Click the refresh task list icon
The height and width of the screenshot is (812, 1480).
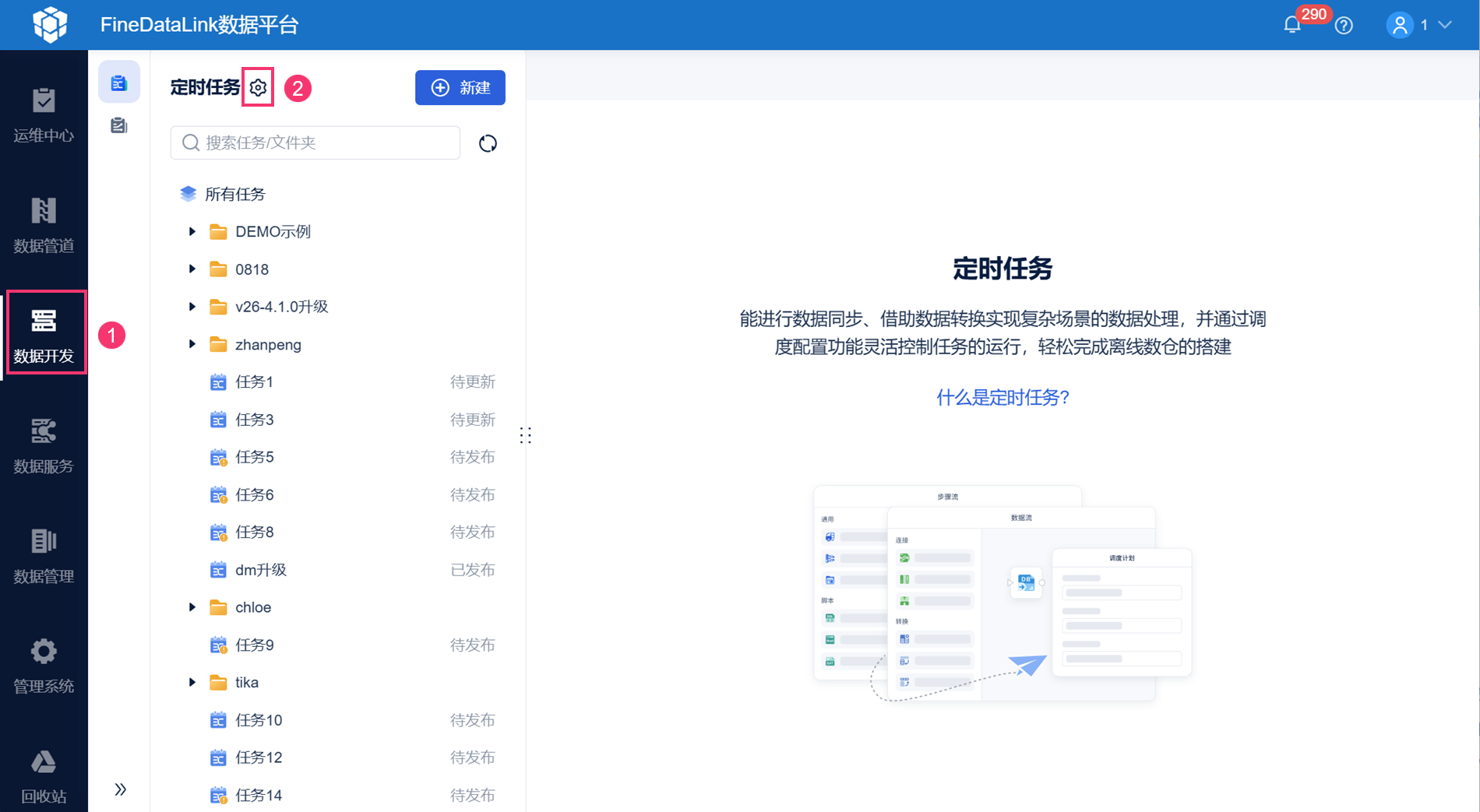pos(488,143)
